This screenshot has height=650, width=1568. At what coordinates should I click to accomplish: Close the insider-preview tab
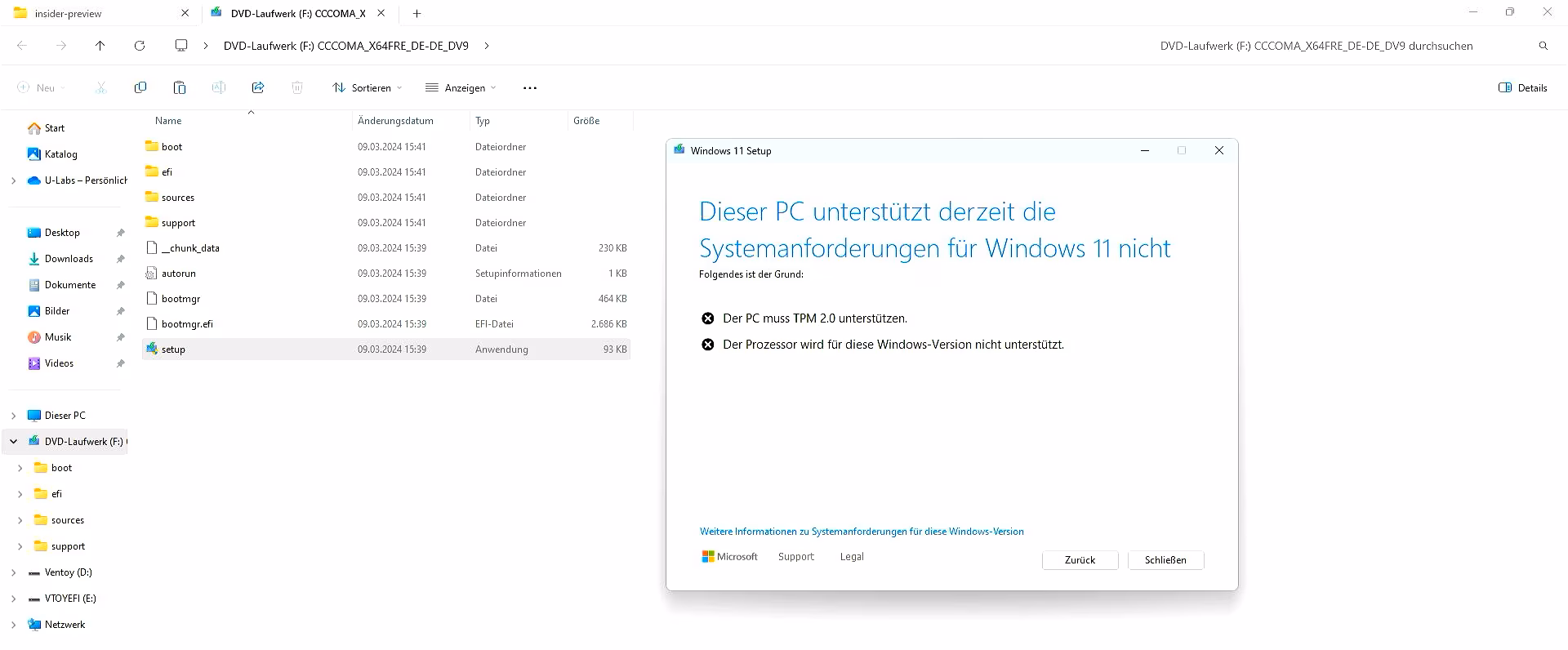tap(185, 13)
